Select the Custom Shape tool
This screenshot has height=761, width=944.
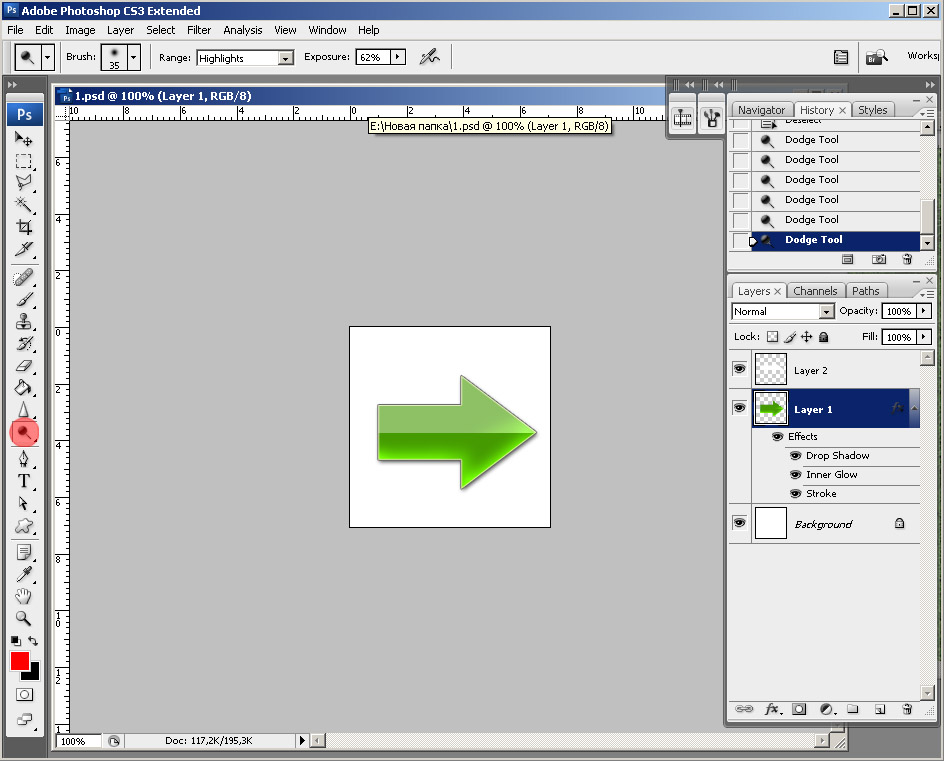coord(23,526)
